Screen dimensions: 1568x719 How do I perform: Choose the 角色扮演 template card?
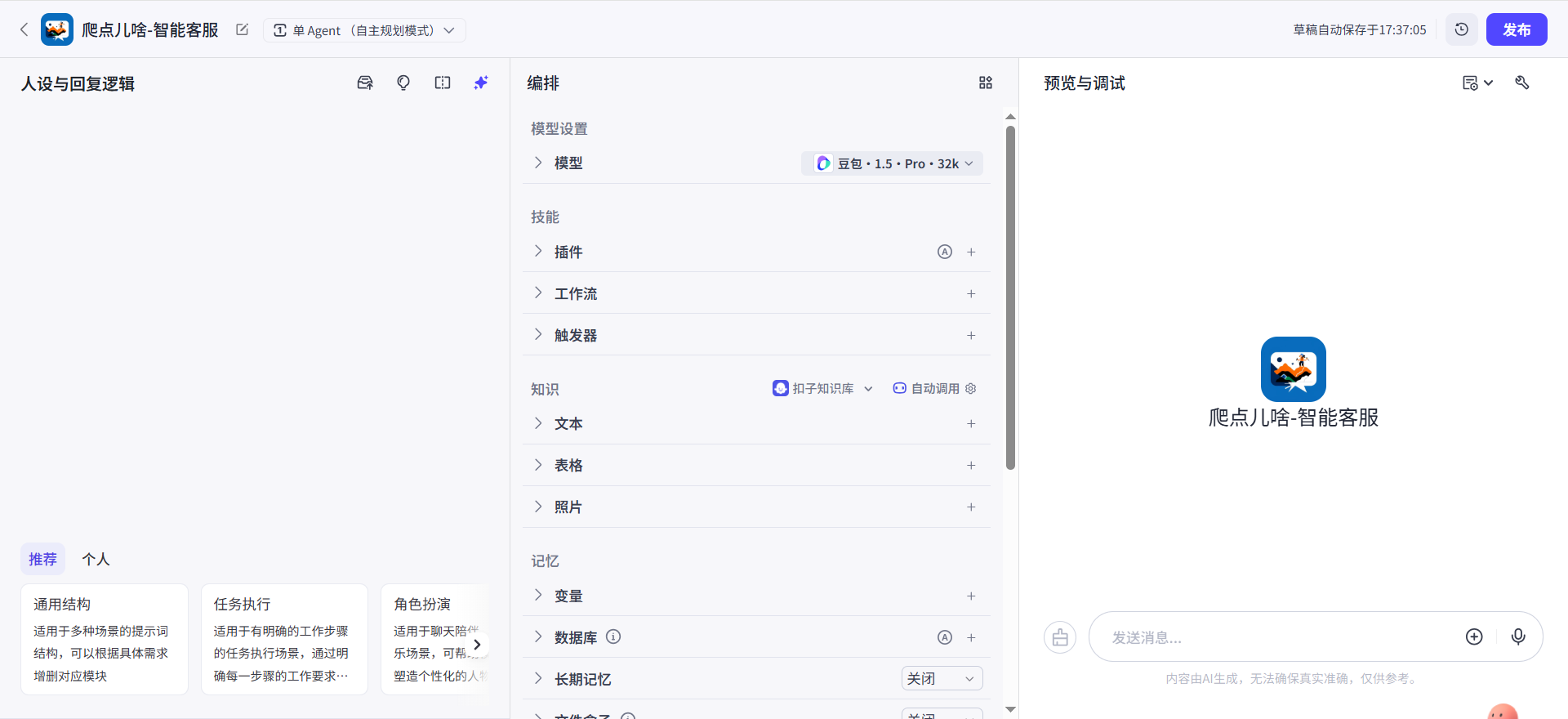435,639
